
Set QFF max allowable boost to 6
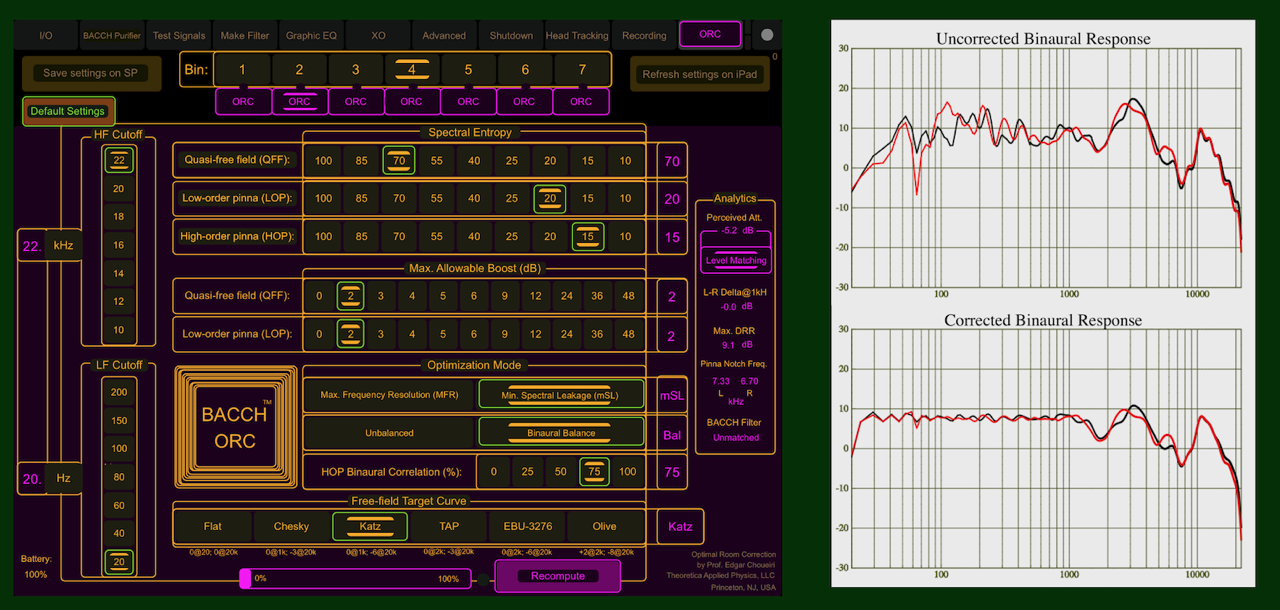point(474,295)
